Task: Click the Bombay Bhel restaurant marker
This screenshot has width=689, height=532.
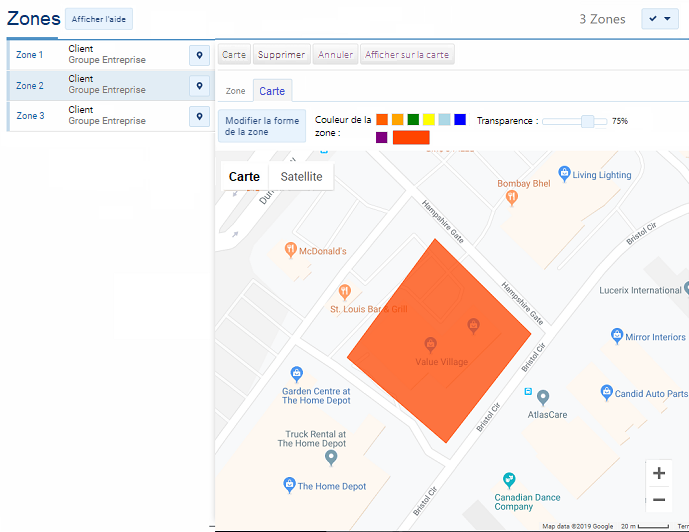Action: click(x=511, y=197)
